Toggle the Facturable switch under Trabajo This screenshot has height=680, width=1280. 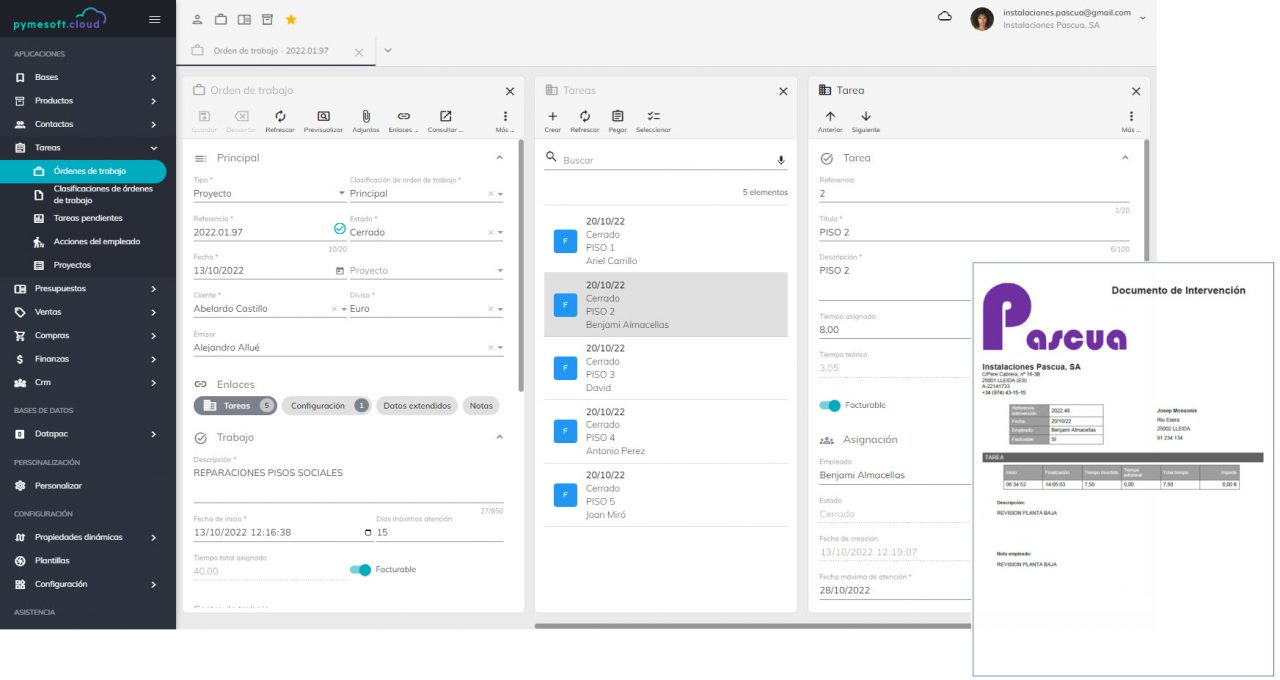pyautogui.click(x=361, y=570)
